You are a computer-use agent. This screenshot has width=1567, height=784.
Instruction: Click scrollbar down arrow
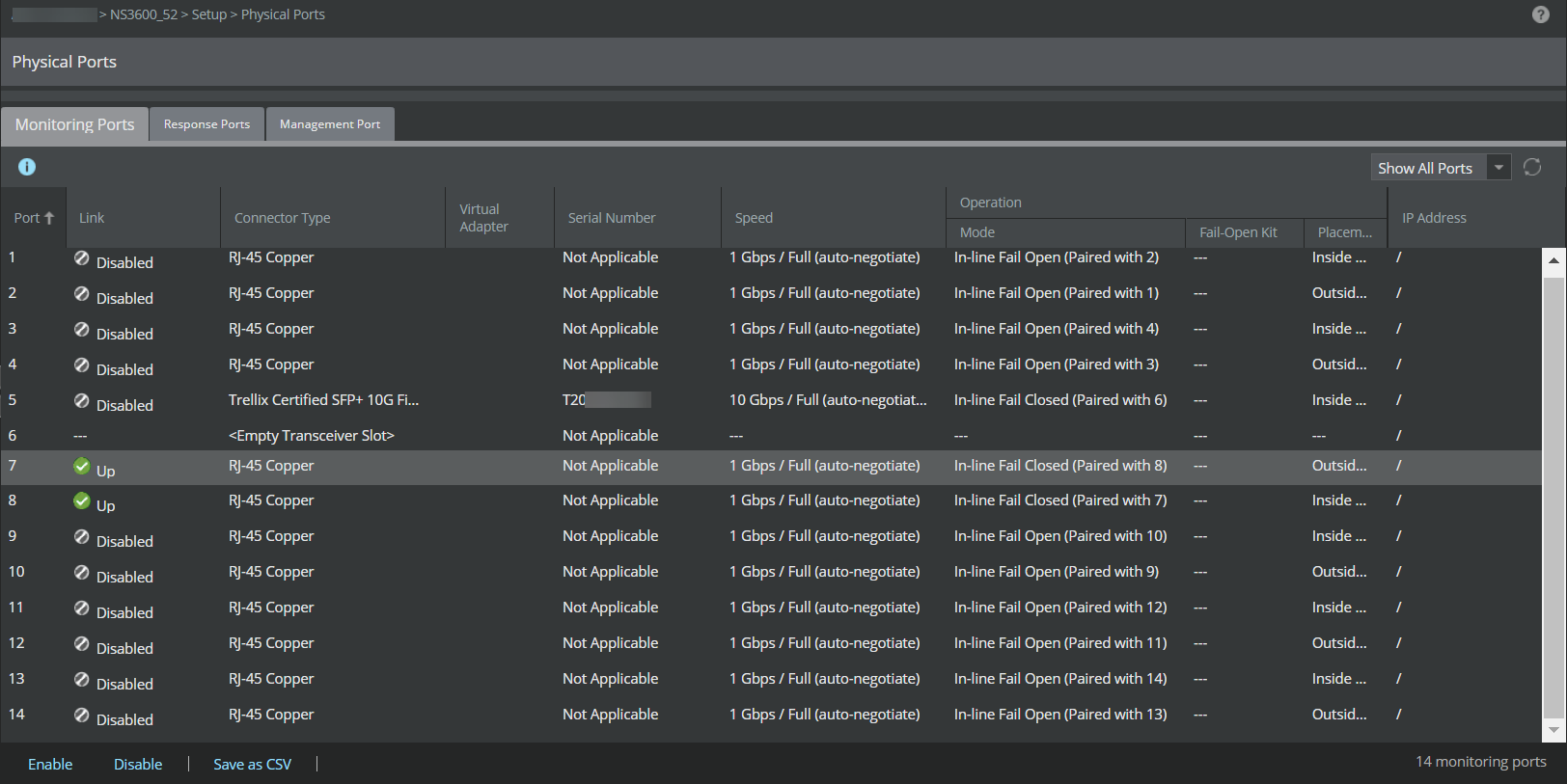[x=1553, y=730]
